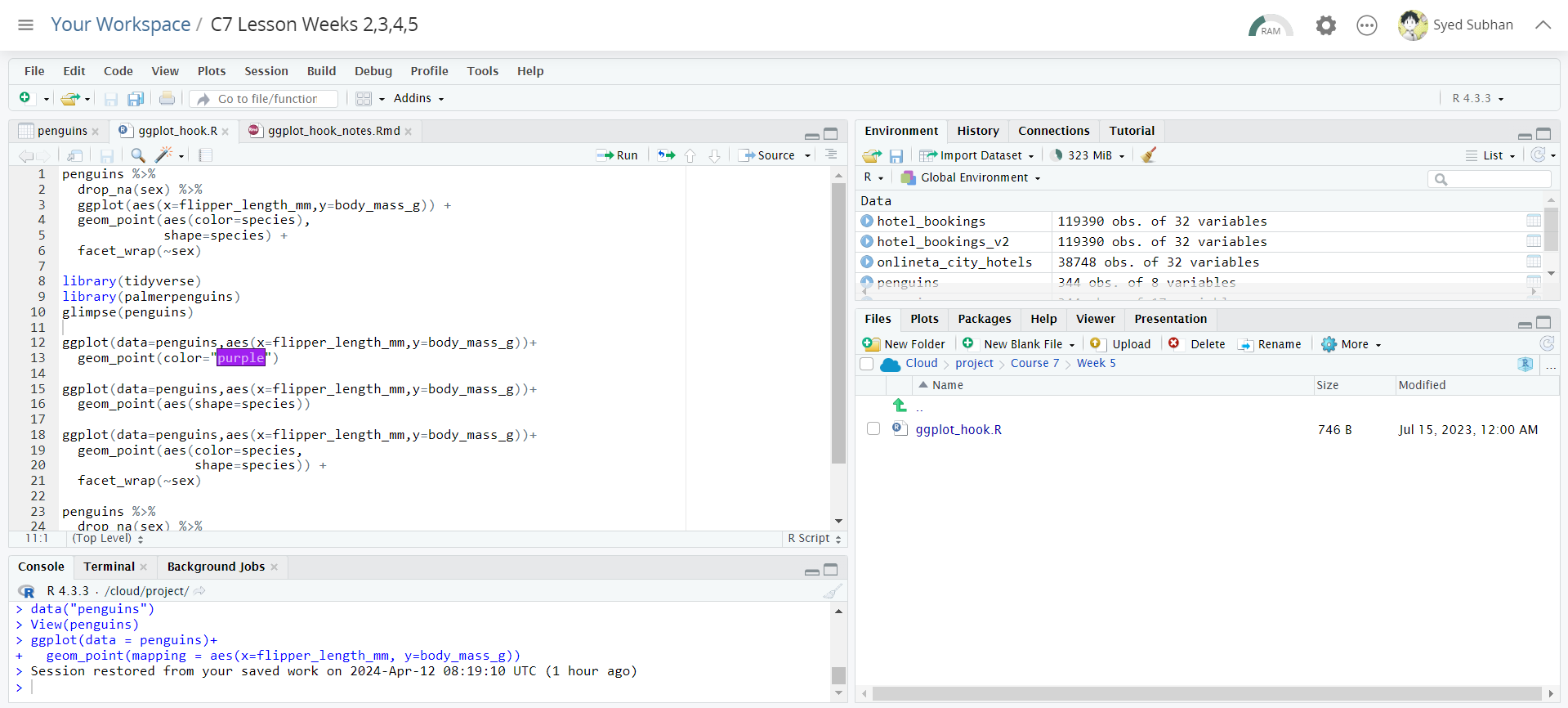The height and width of the screenshot is (708, 1568).
Task: Open find and replace magnifier in editor
Action: (x=138, y=155)
